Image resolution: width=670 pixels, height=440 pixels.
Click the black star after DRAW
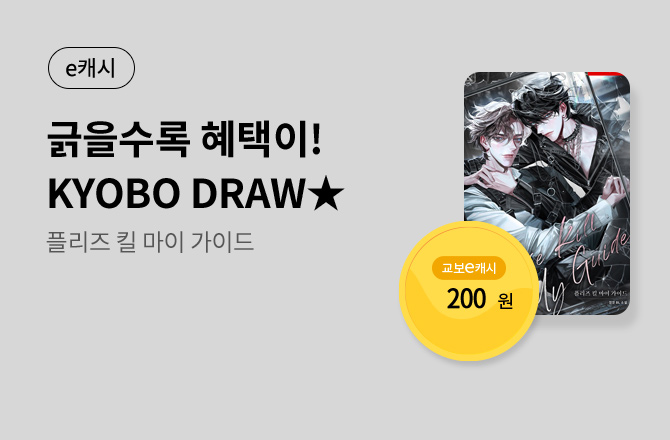[327, 194]
